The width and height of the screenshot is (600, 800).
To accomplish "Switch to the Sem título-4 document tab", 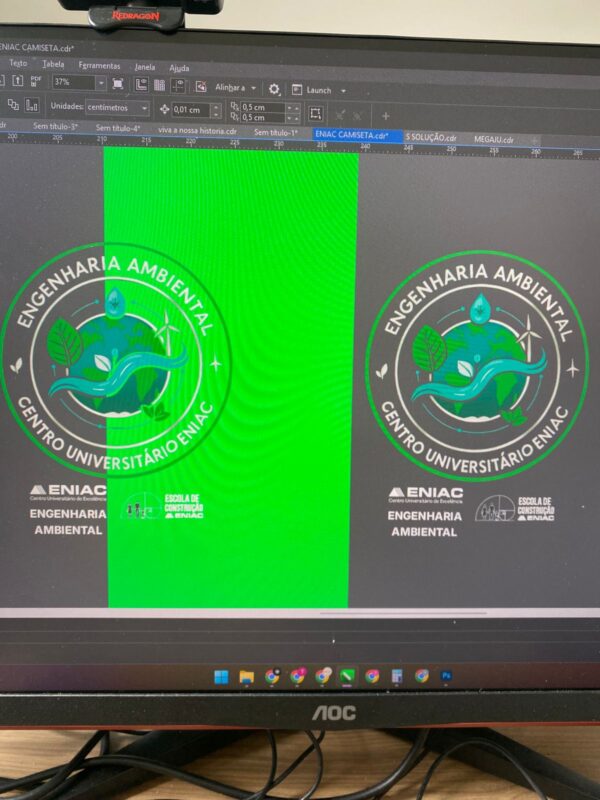I will [x=118, y=128].
